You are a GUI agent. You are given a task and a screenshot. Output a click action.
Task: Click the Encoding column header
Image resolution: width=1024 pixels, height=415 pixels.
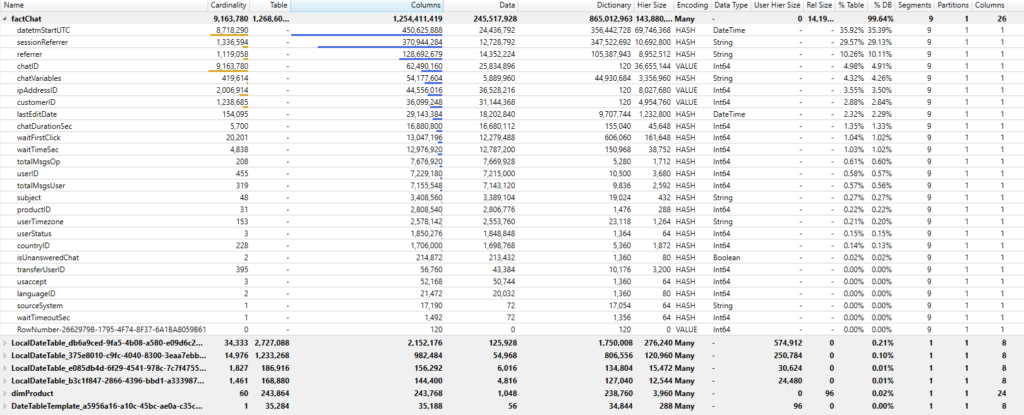click(x=692, y=5)
